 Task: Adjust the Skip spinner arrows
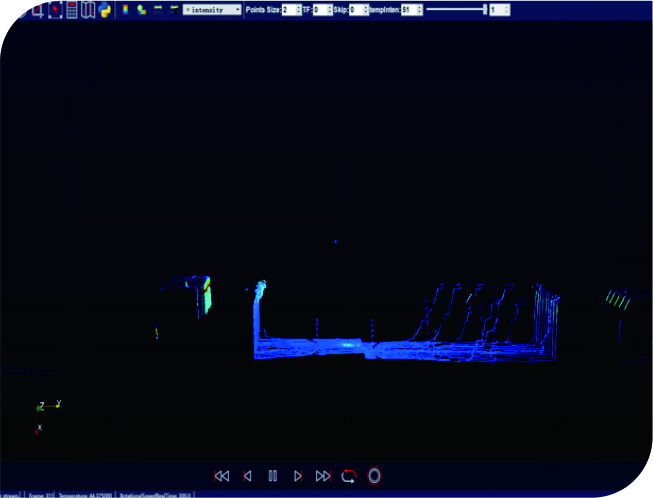click(366, 10)
